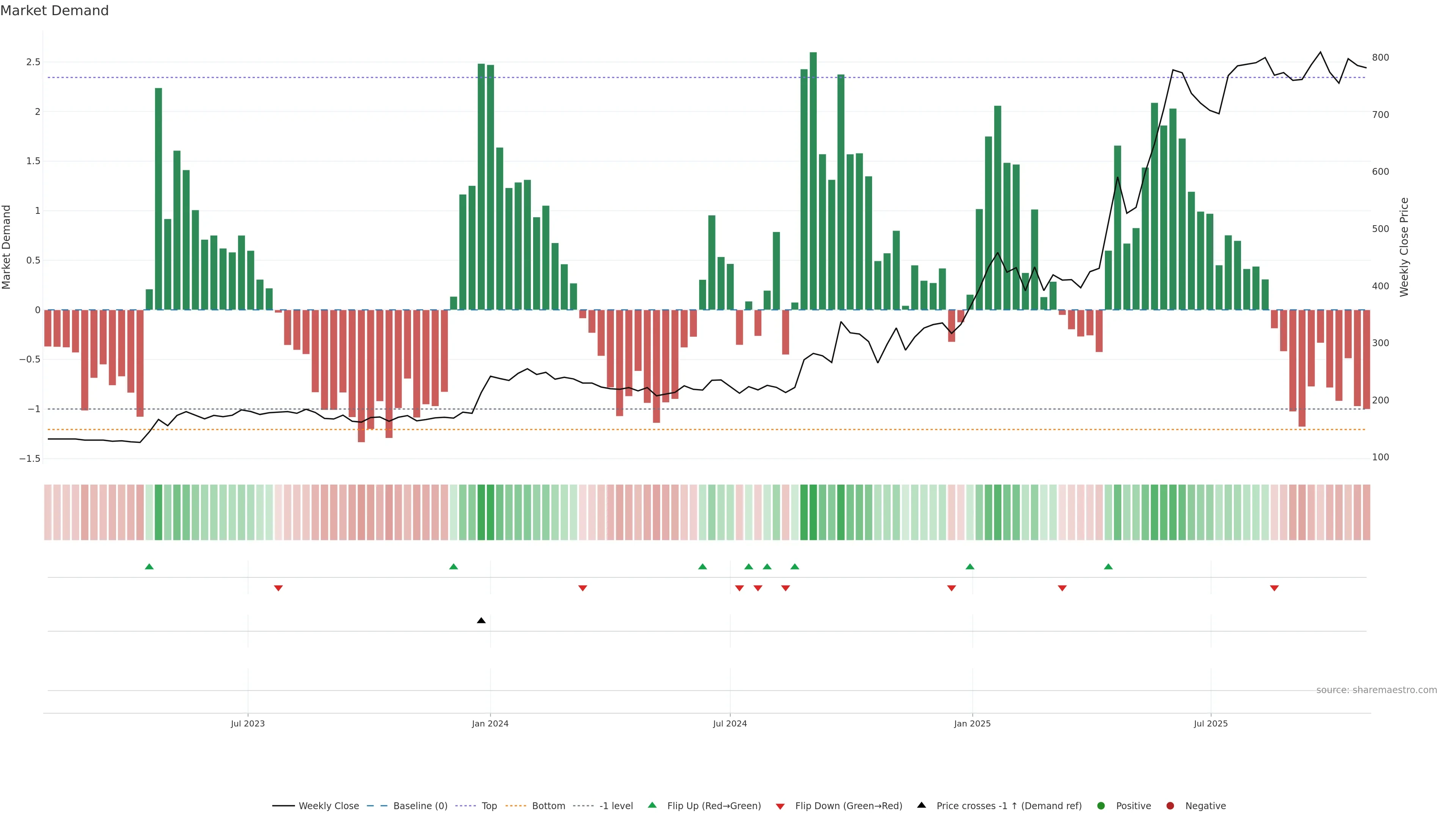Toggle Flip Up (Red→Green) legend label
The width and height of the screenshot is (1456, 819).
[x=713, y=806]
